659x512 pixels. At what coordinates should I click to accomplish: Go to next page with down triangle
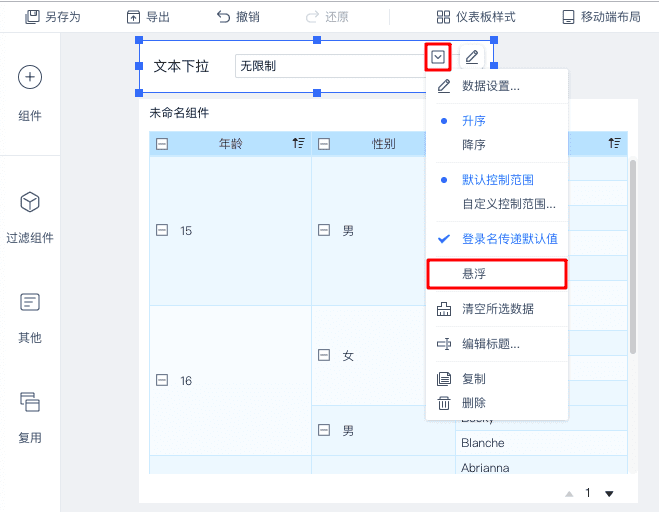pos(609,494)
